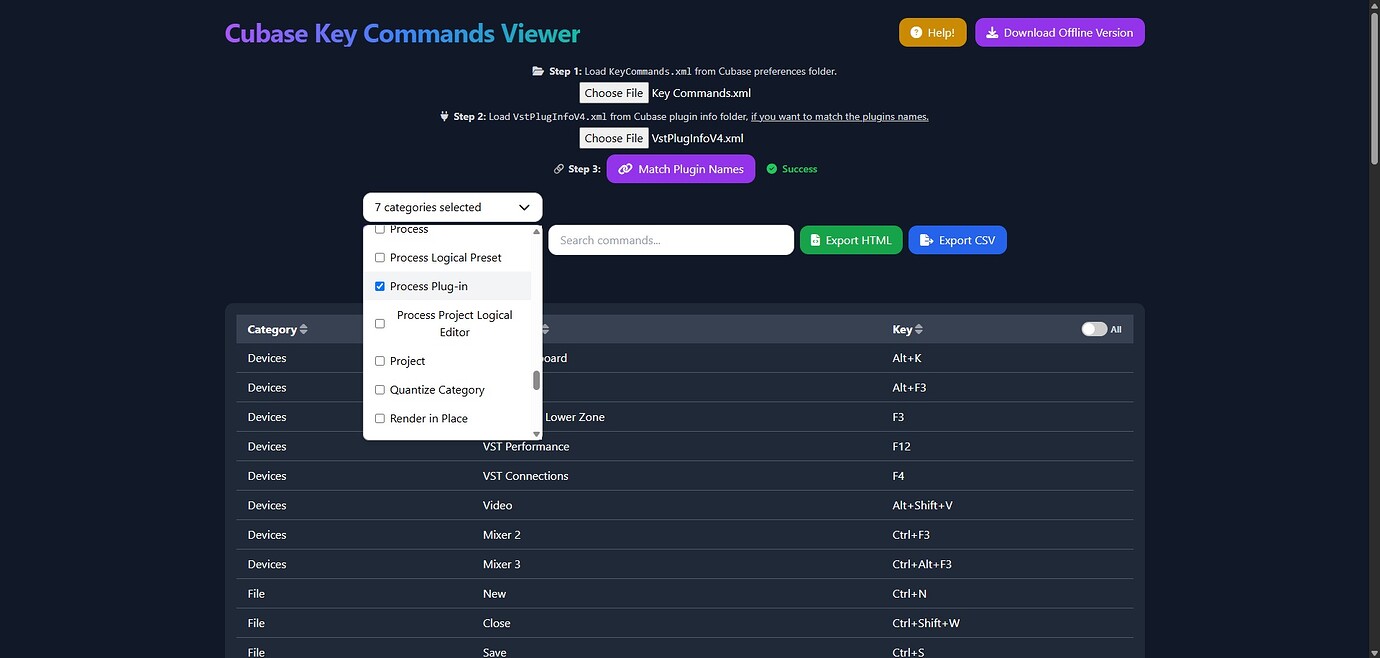The height and width of the screenshot is (658, 1380).
Task: Export the commands as CSV
Action: (958, 240)
